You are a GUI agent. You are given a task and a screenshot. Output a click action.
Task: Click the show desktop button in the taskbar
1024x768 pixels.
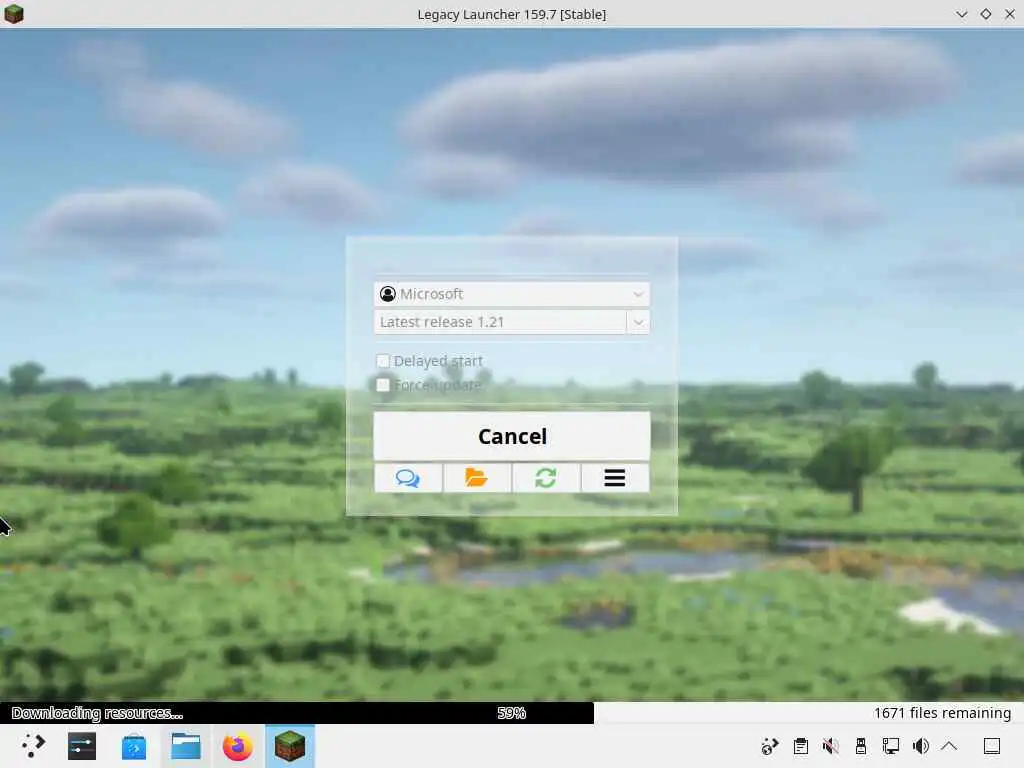992,746
